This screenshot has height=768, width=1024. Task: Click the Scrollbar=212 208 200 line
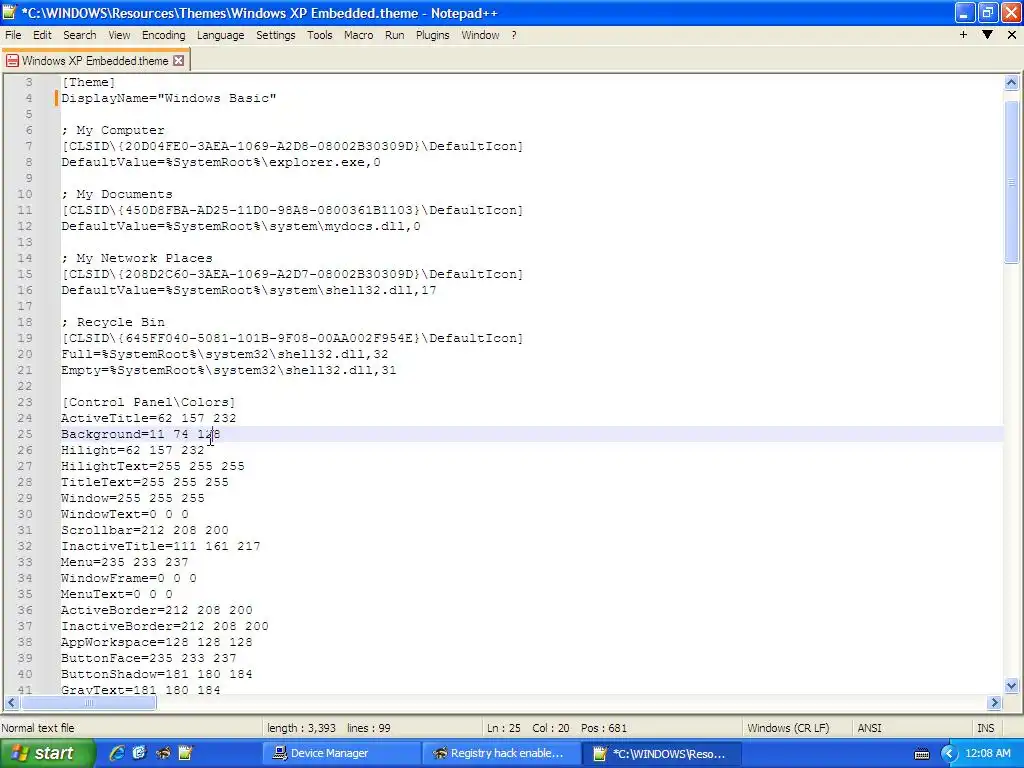click(x=145, y=530)
